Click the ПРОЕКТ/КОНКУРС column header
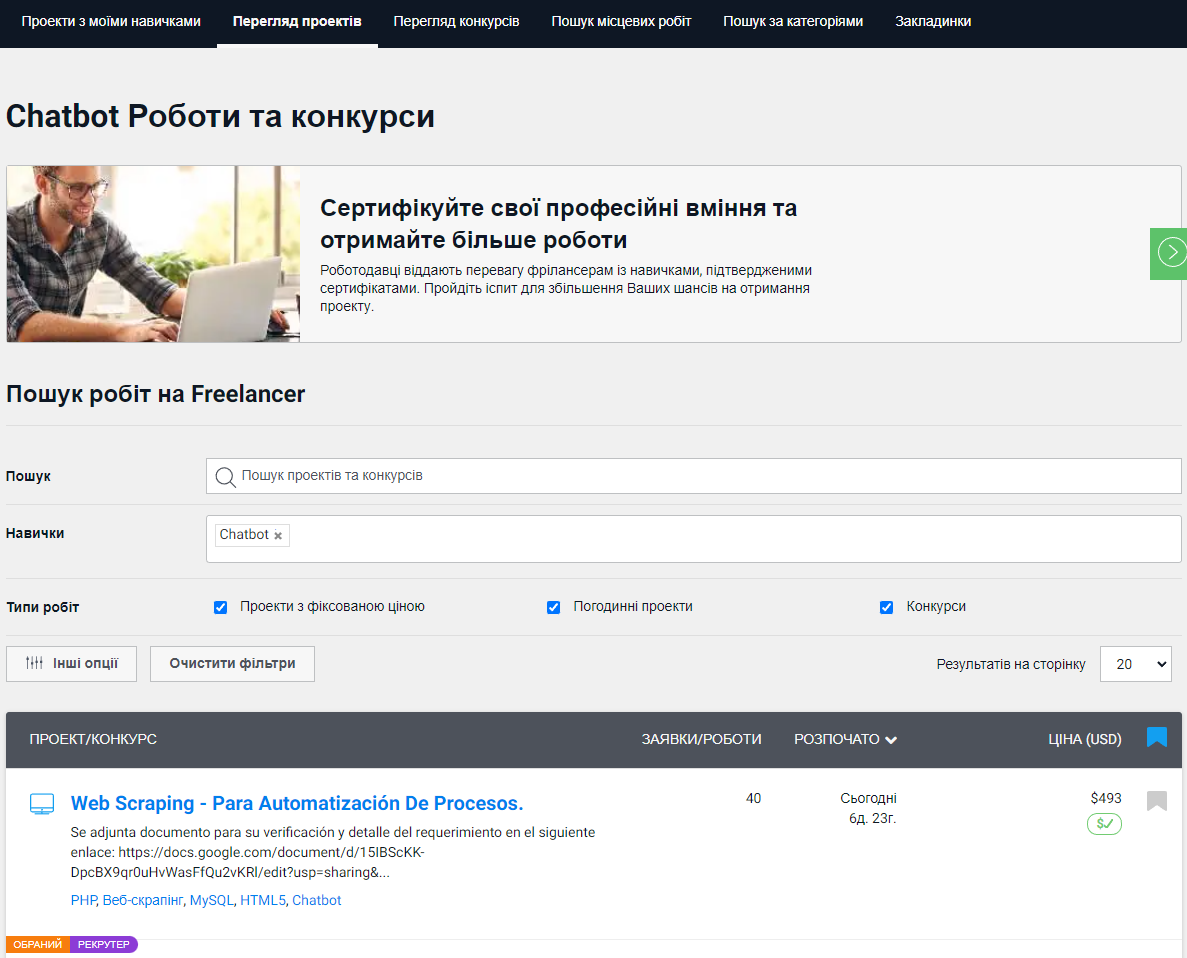The height and width of the screenshot is (958, 1187). [x=93, y=739]
